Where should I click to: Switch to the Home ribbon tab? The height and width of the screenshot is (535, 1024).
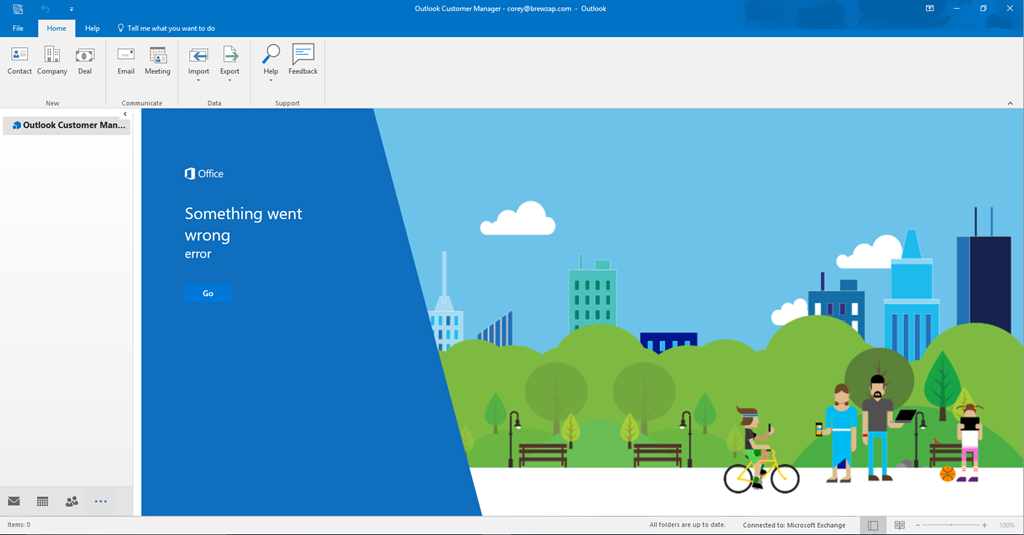point(56,28)
